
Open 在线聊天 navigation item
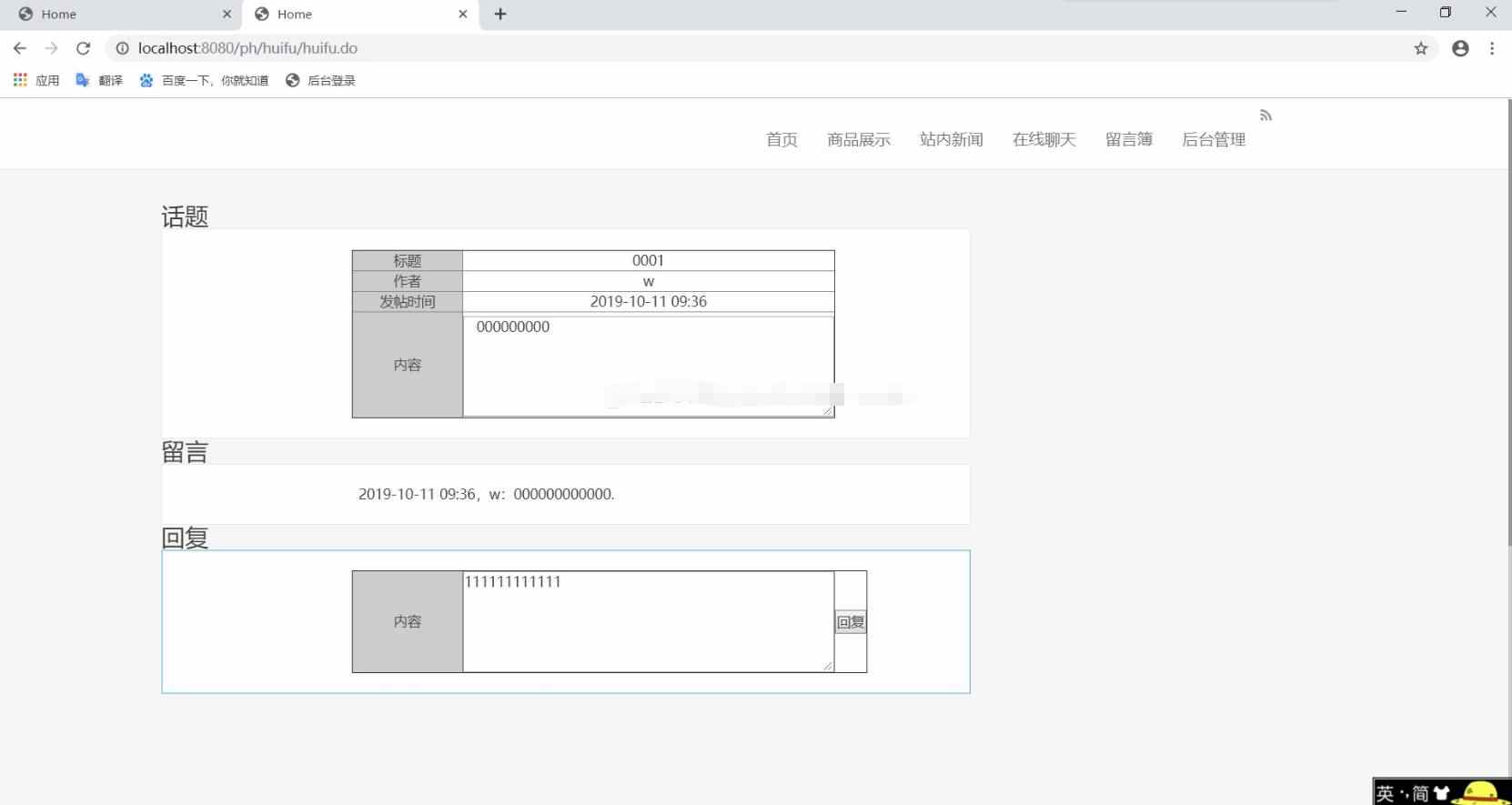coord(1044,139)
